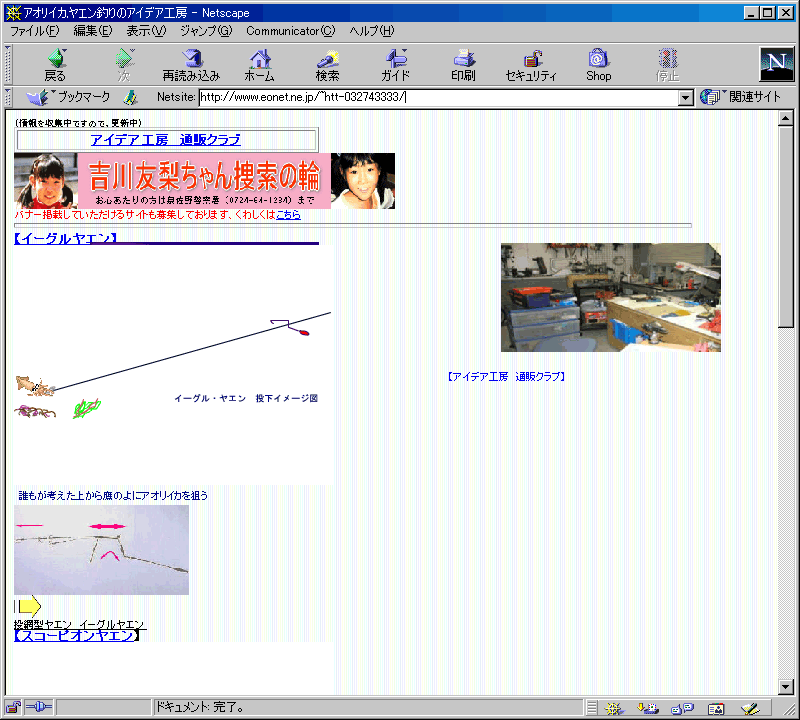Open the 表示(V) menu
This screenshot has height=720, width=800.
[x=146, y=31]
